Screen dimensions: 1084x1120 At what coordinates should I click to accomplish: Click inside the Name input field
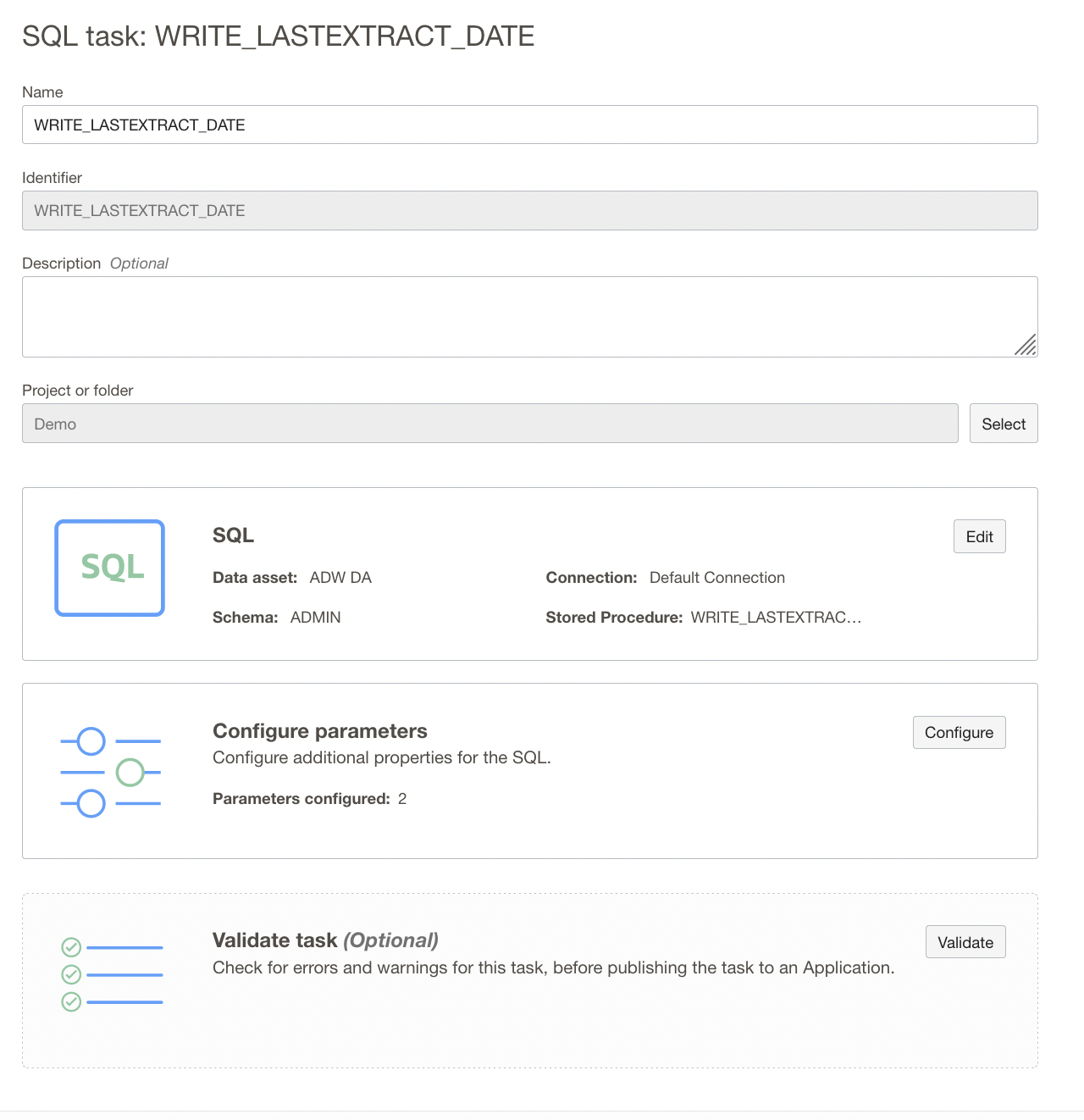coord(529,125)
